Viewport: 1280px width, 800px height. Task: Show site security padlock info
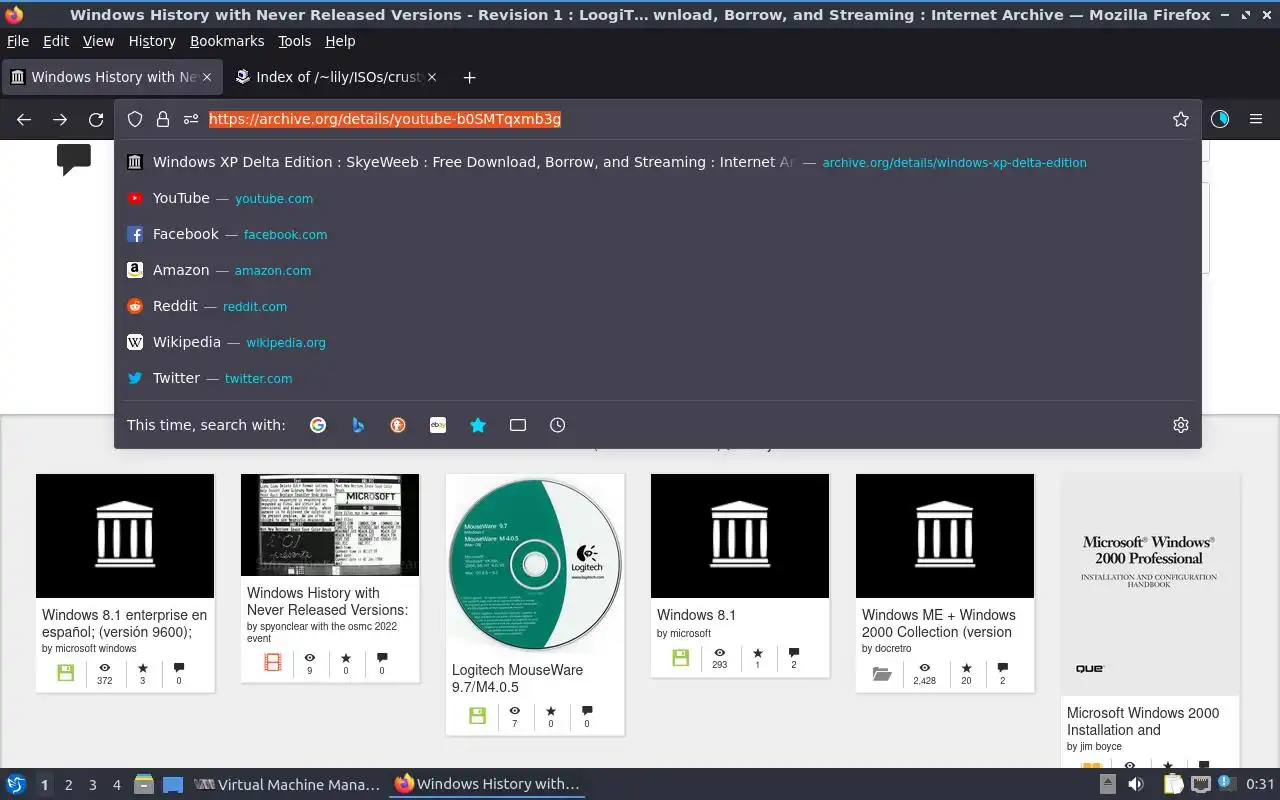(x=163, y=119)
